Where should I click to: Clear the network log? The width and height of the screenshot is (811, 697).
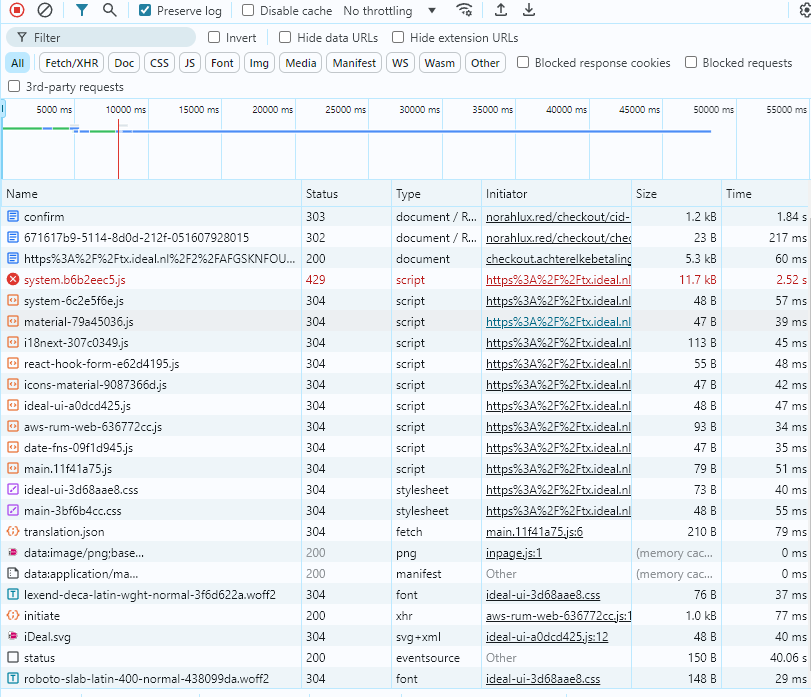[x=45, y=10]
